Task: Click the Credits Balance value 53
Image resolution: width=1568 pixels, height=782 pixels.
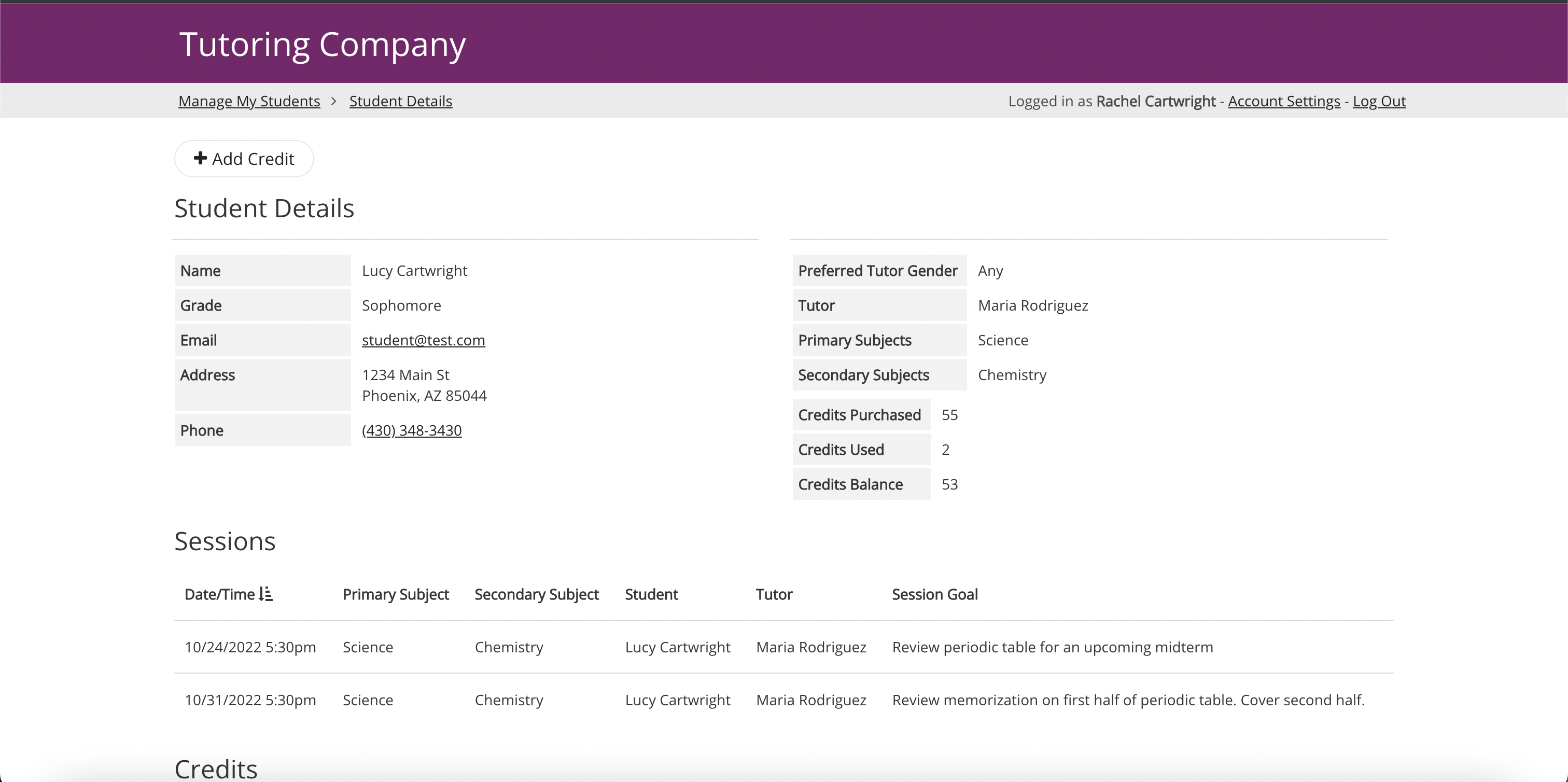Action: click(949, 484)
